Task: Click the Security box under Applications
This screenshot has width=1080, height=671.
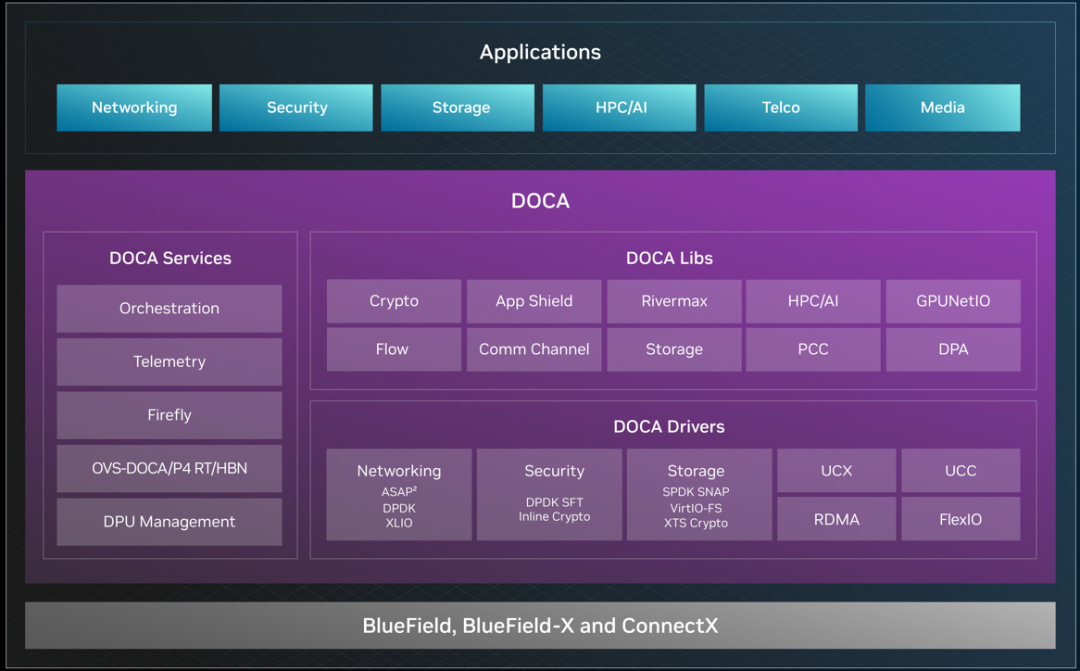Action: pos(296,107)
